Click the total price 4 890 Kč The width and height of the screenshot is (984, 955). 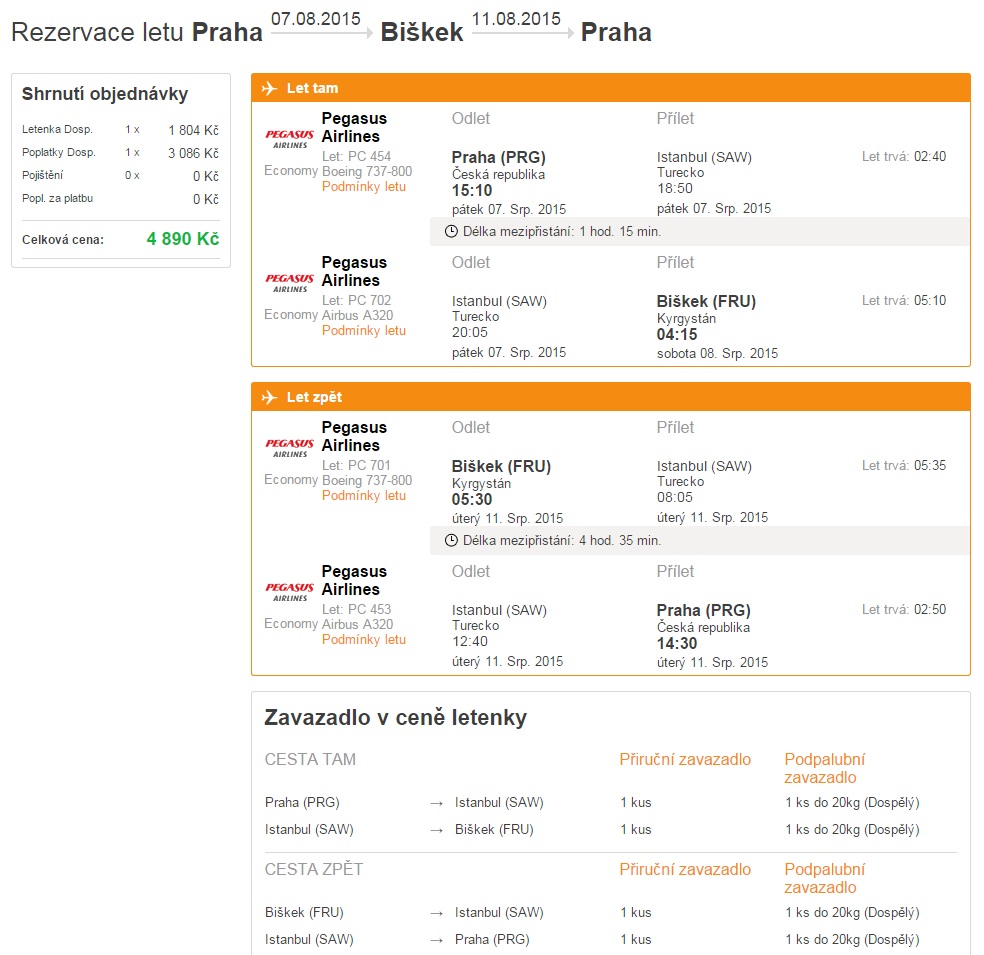coord(183,239)
